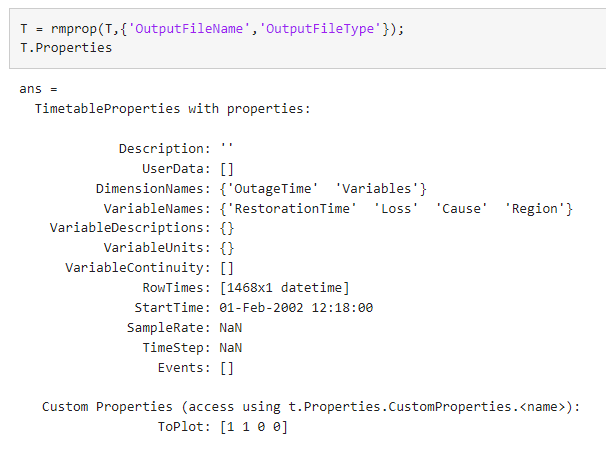Click the SampleRate property label

[169, 328]
